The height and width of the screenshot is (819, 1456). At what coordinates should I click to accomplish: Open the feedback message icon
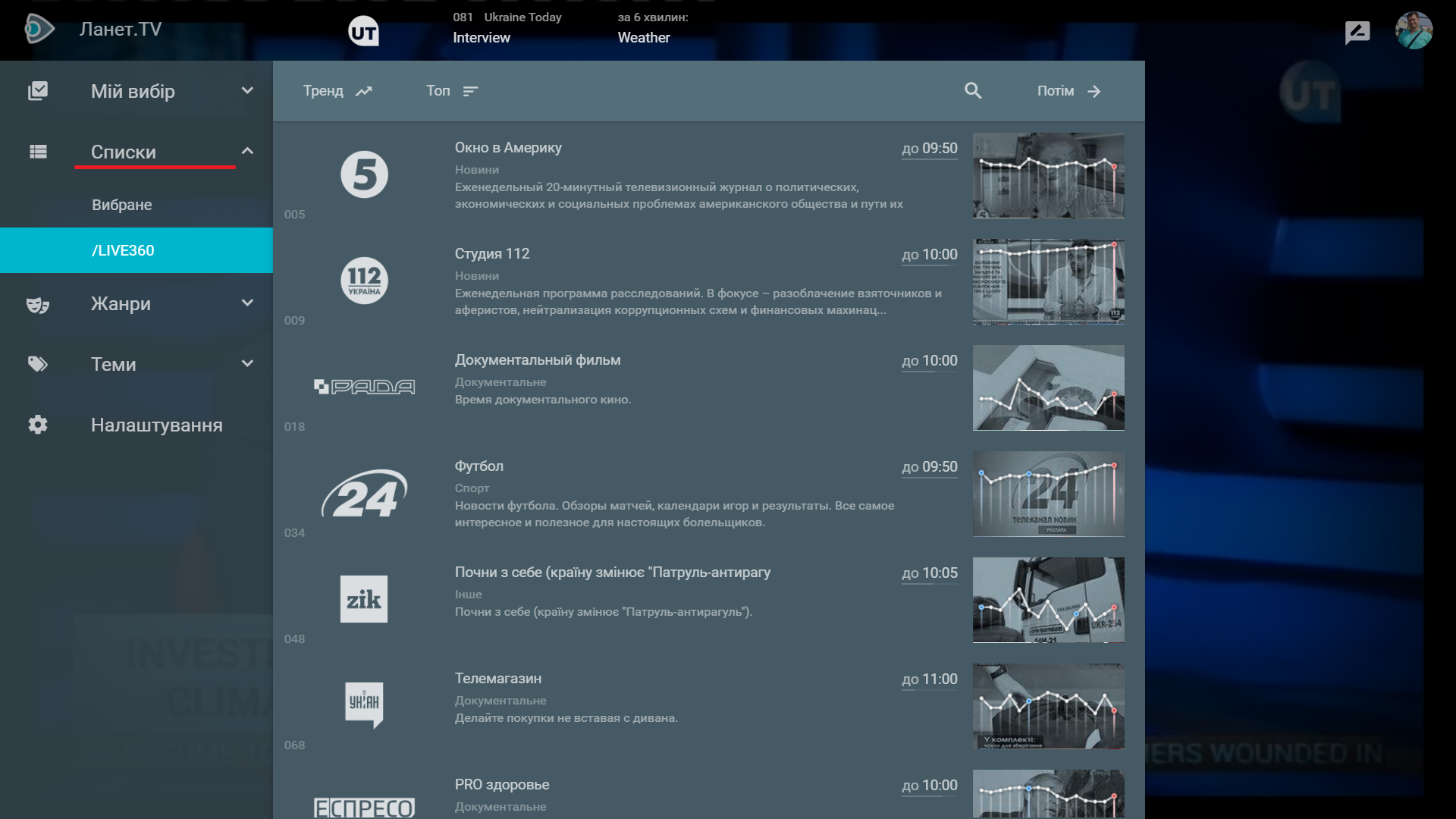click(x=1357, y=32)
